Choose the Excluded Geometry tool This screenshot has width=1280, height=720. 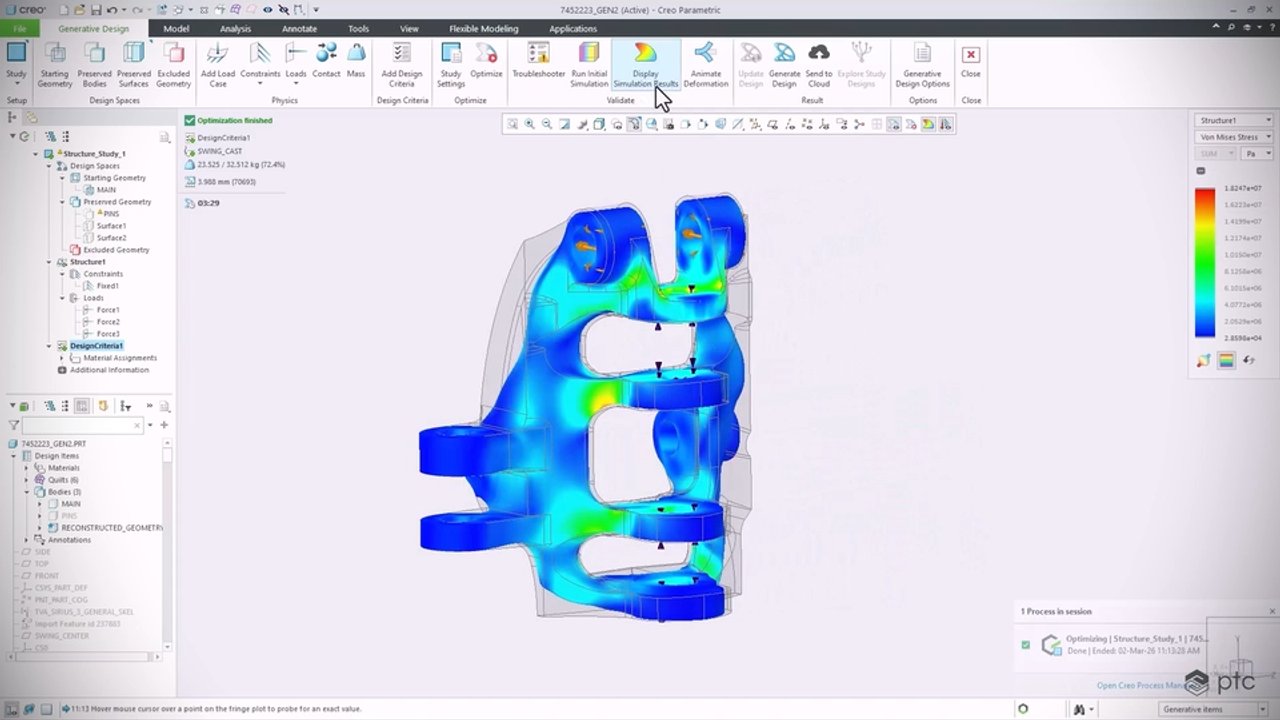coord(173,65)
